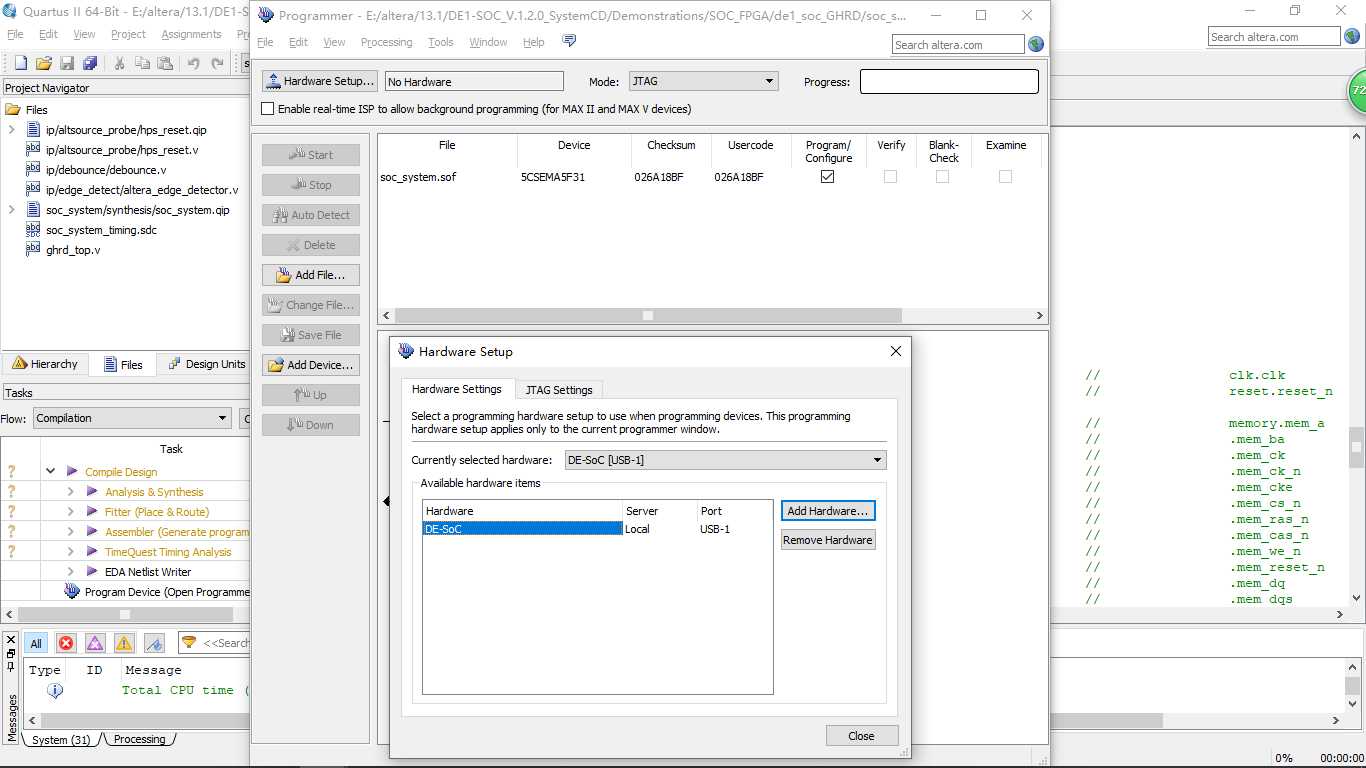Select ip/debounce/debounce.v in file list
The image size is (1366, 768).
pos(106,169)
